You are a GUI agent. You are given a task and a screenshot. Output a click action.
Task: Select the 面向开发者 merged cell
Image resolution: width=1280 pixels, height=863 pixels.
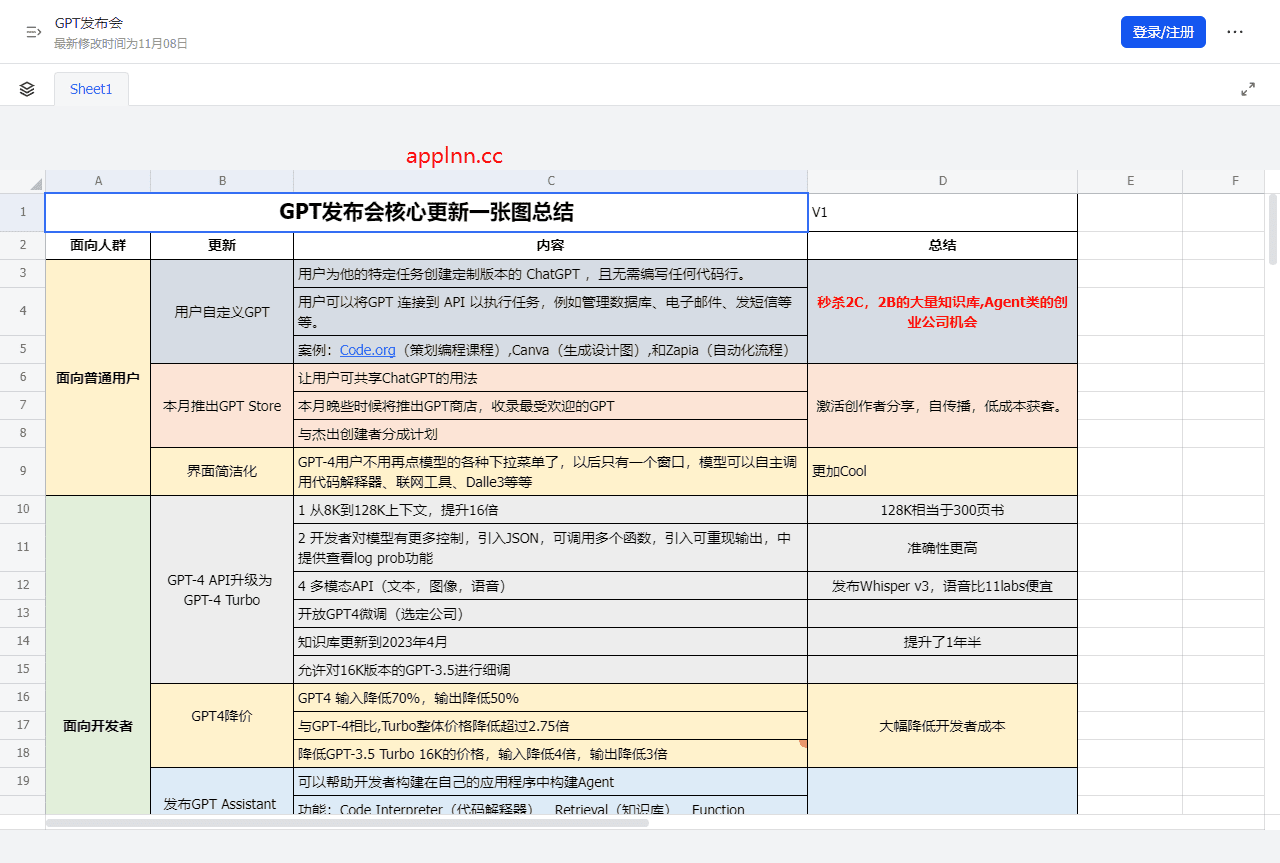[96, 725]
